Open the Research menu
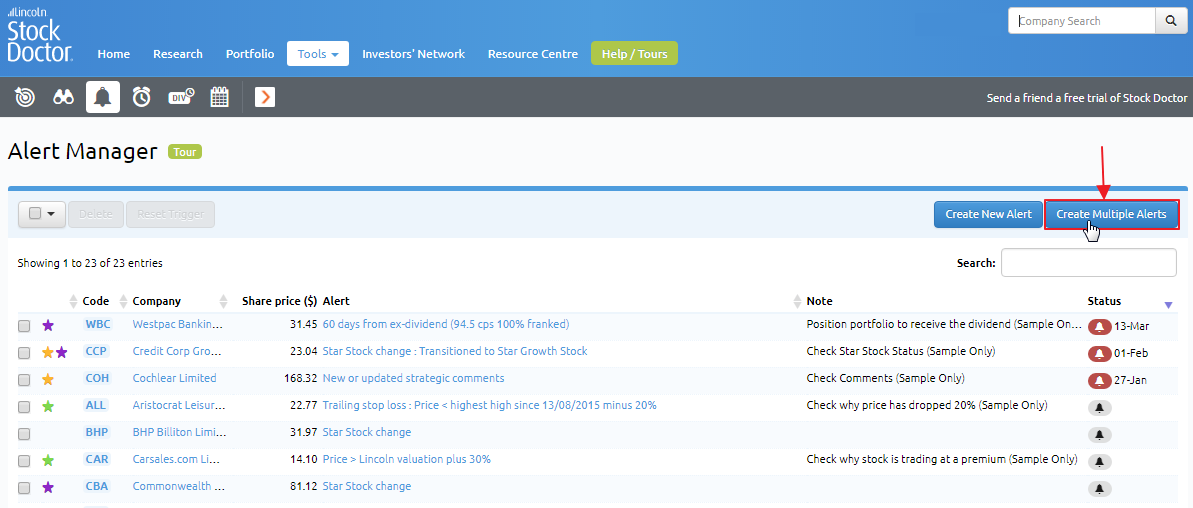The height and width of the screenshot is (508, 1193). click(x=178, y=54)
